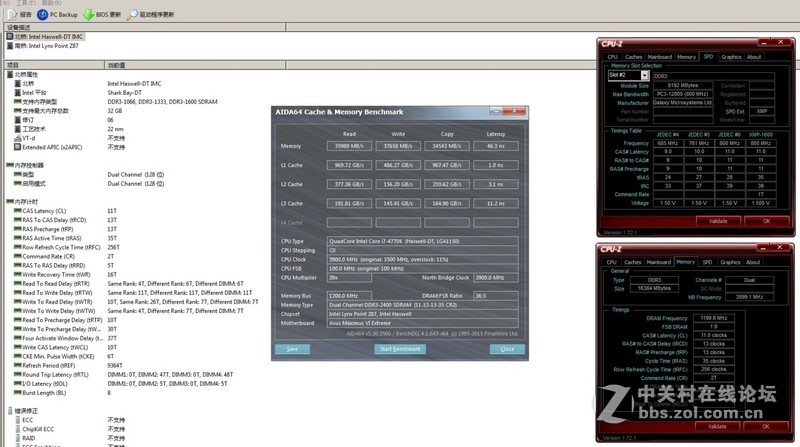Open 驱动程序更新 driver update tool
The image size is (800, 447).
point(151,15)
